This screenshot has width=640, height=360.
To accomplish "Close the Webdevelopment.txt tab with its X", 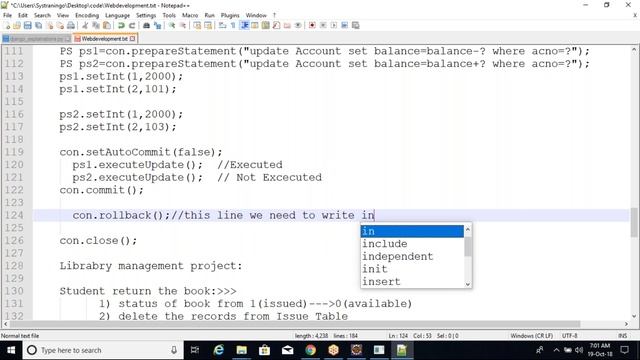I will 132,39.
